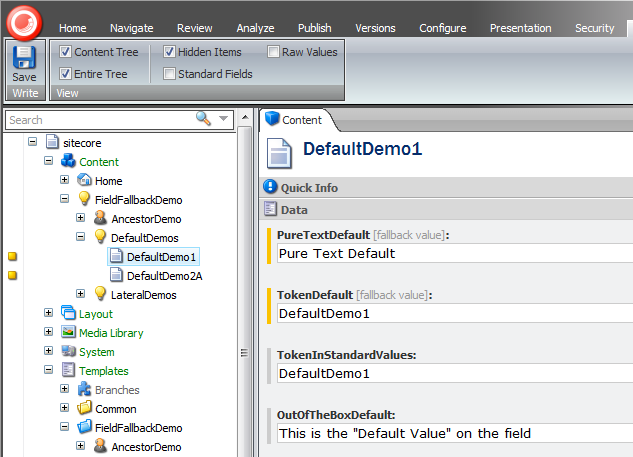Screen dimensions: 633x457
Task: Click the Templates form icon
Action: coord(68,370)
